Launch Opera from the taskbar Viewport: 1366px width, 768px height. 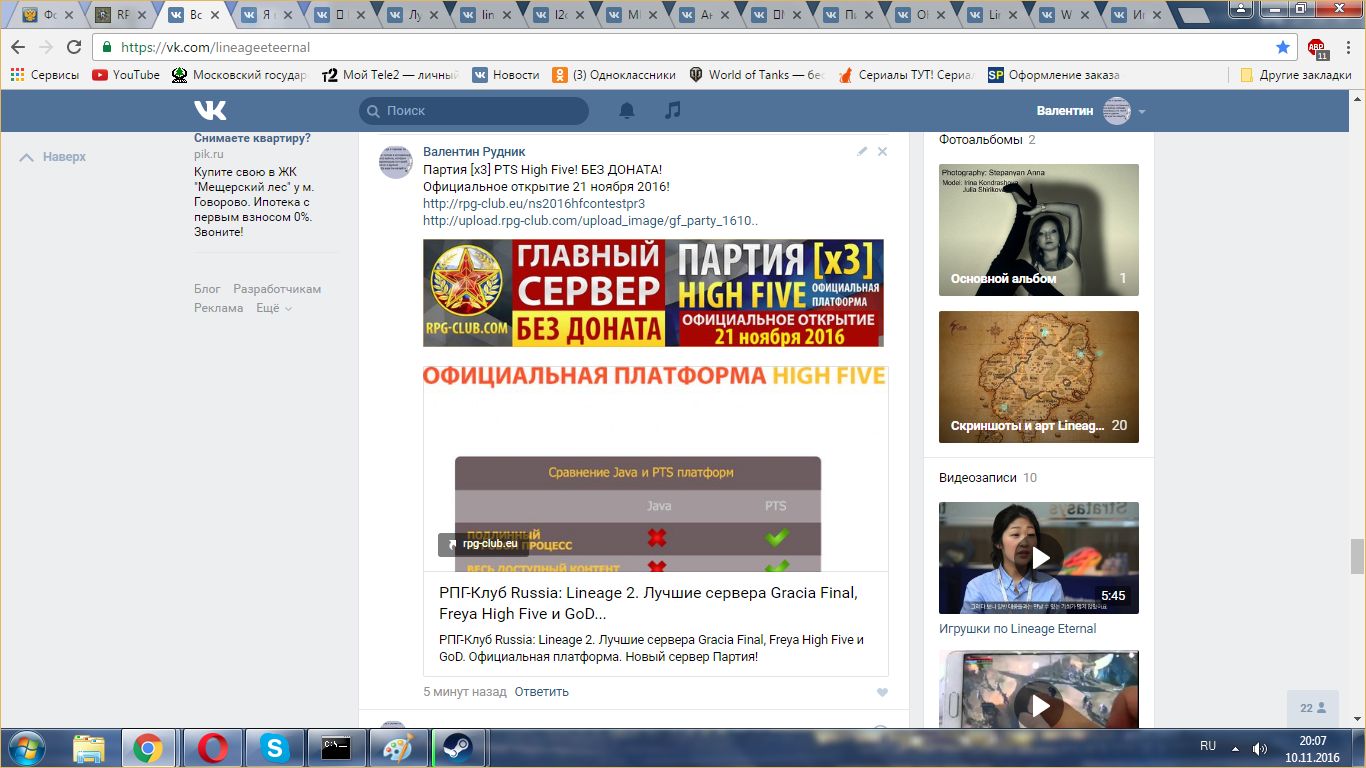click(211, 747)
